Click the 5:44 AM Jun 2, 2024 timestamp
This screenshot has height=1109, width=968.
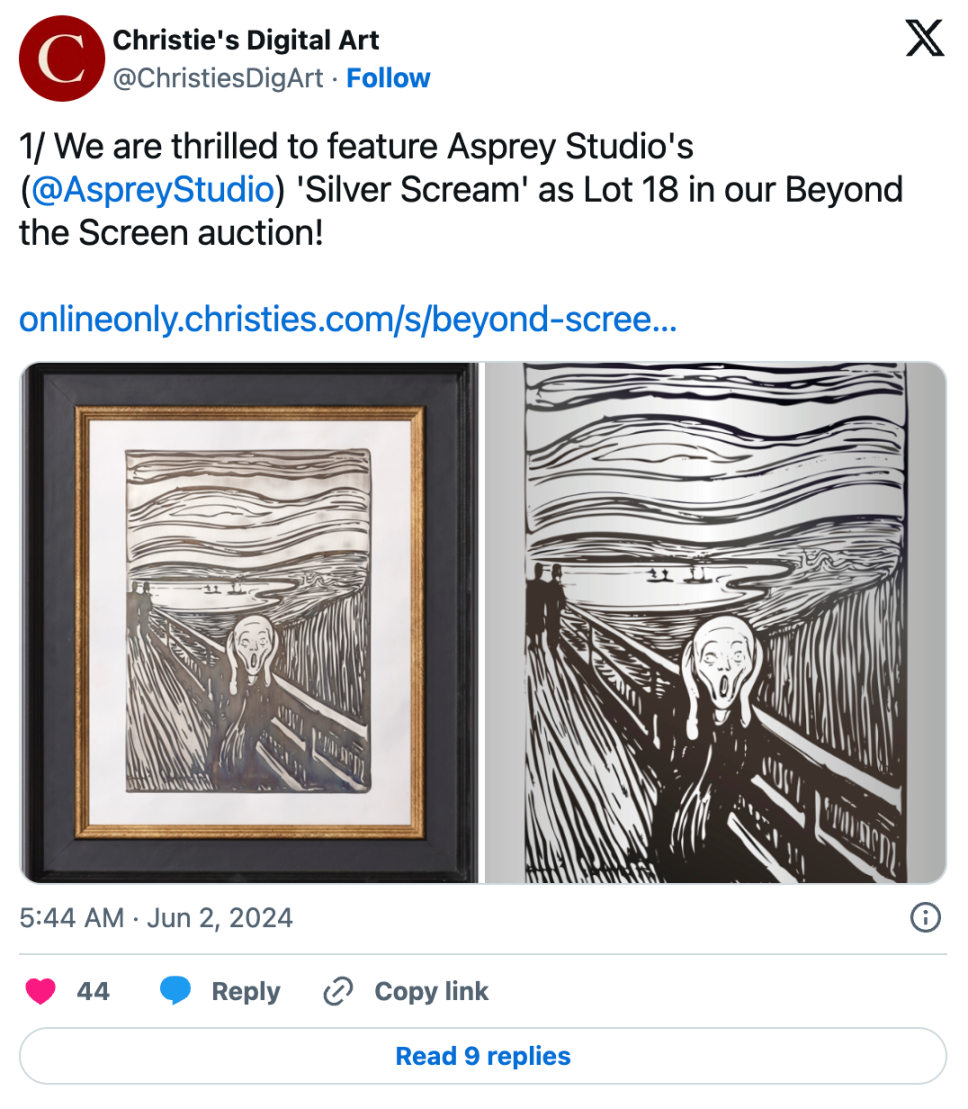pos(156,917)
